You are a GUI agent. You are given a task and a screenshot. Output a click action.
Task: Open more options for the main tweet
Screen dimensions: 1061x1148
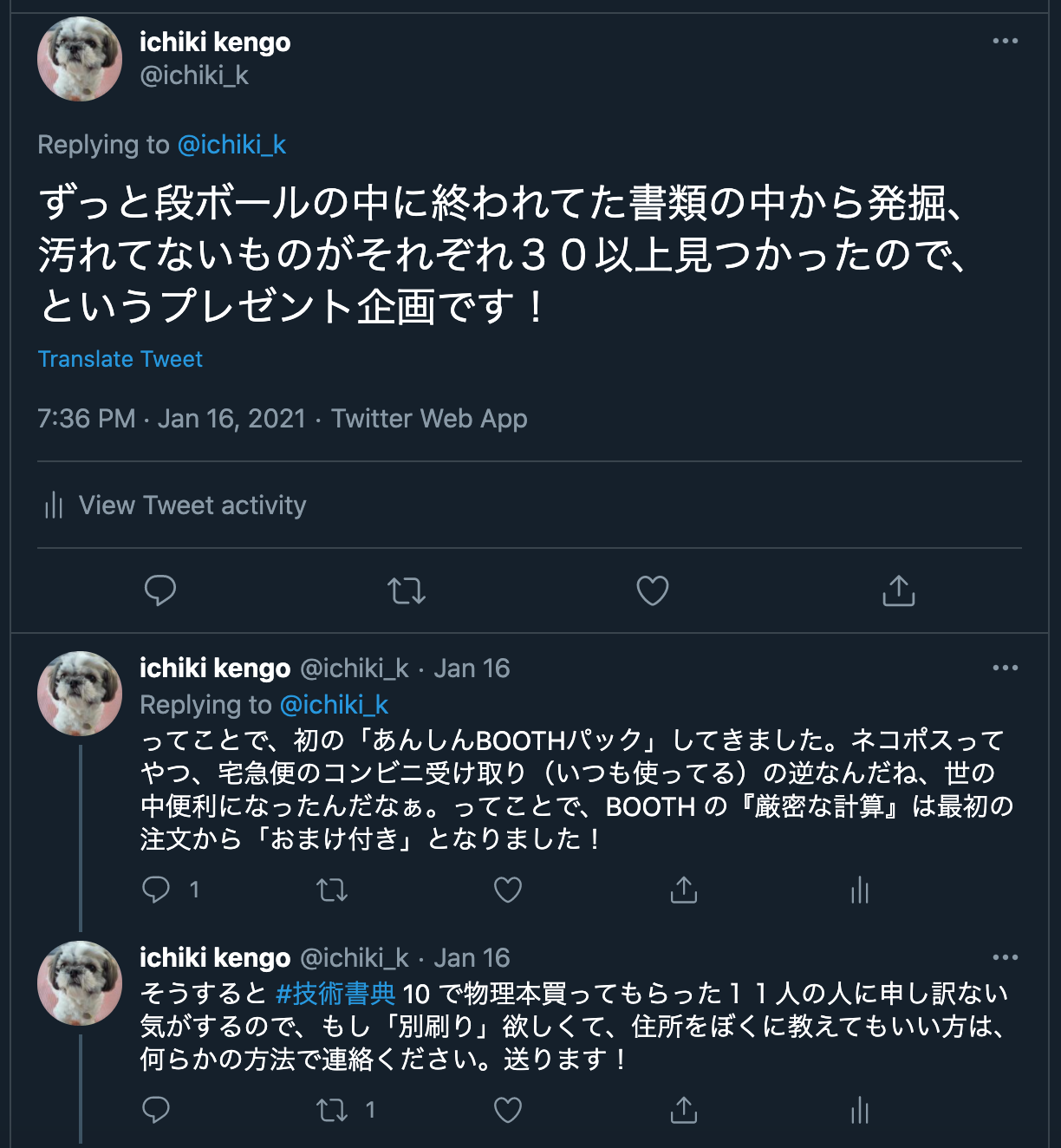(x=1006, y=41)
